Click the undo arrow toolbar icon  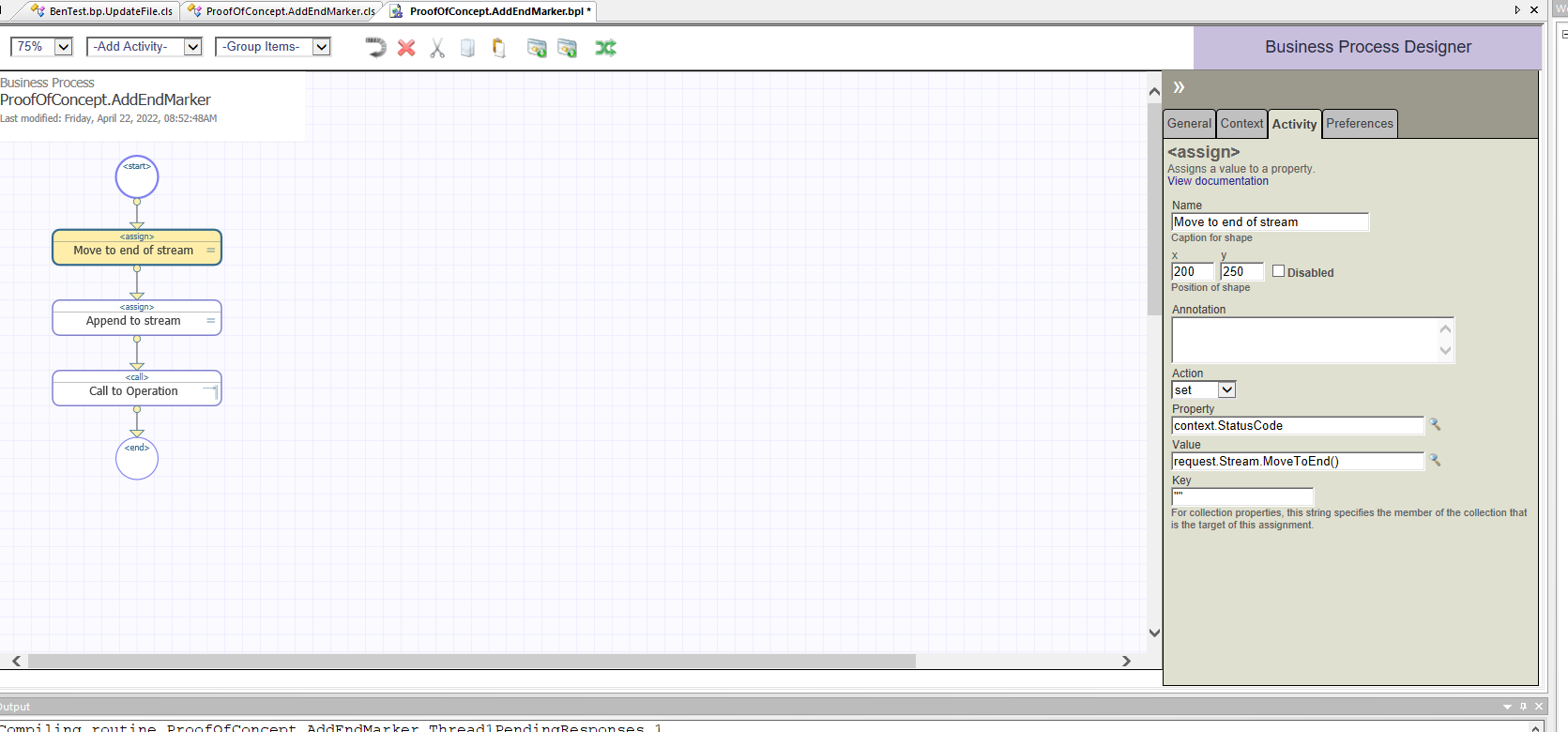(x=375, y=47)
